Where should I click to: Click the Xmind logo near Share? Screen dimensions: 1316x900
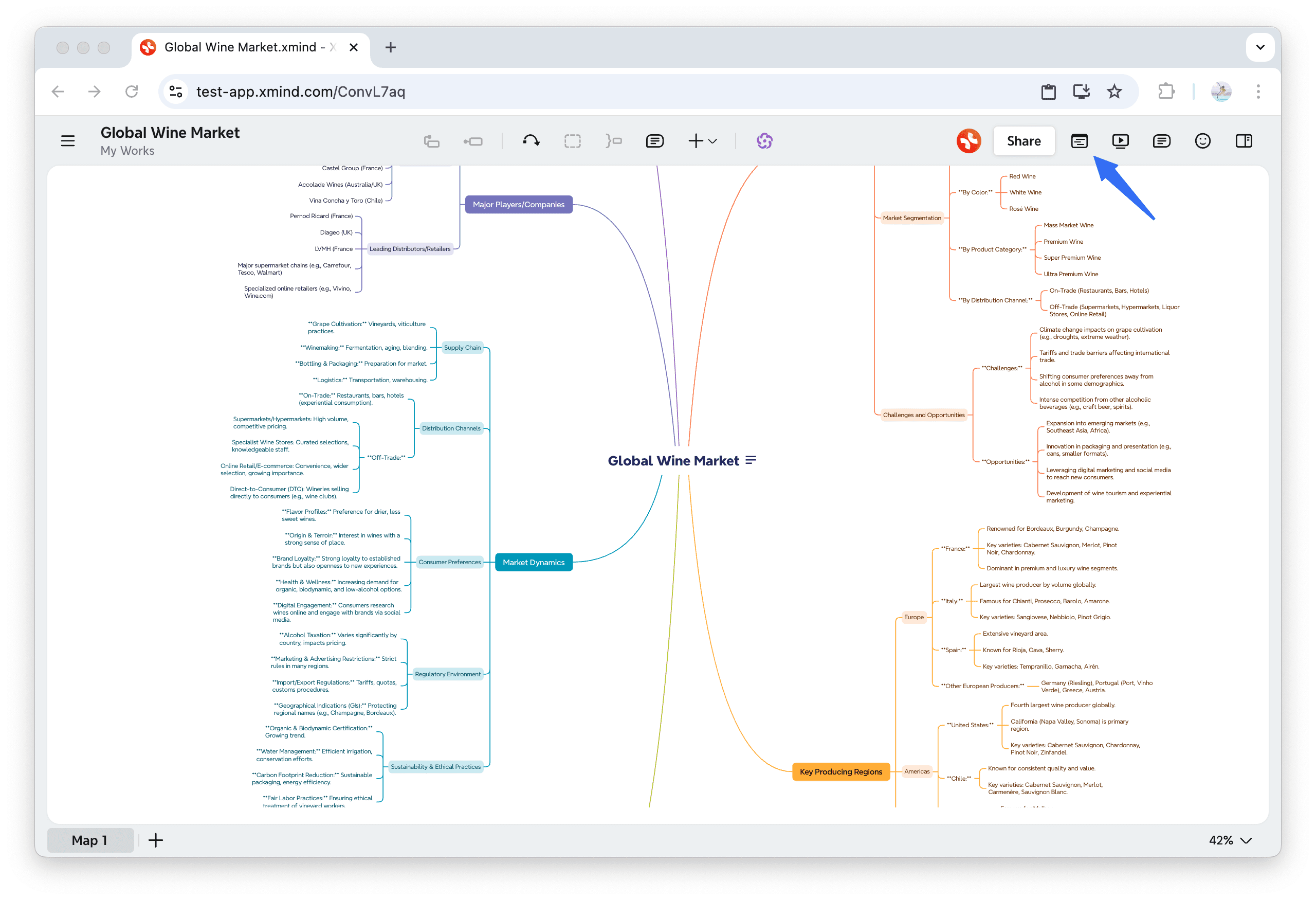[968, 140]
